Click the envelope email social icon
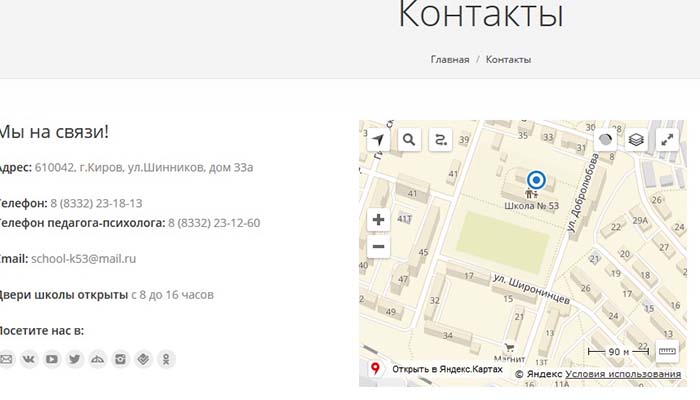 [6, 359]
